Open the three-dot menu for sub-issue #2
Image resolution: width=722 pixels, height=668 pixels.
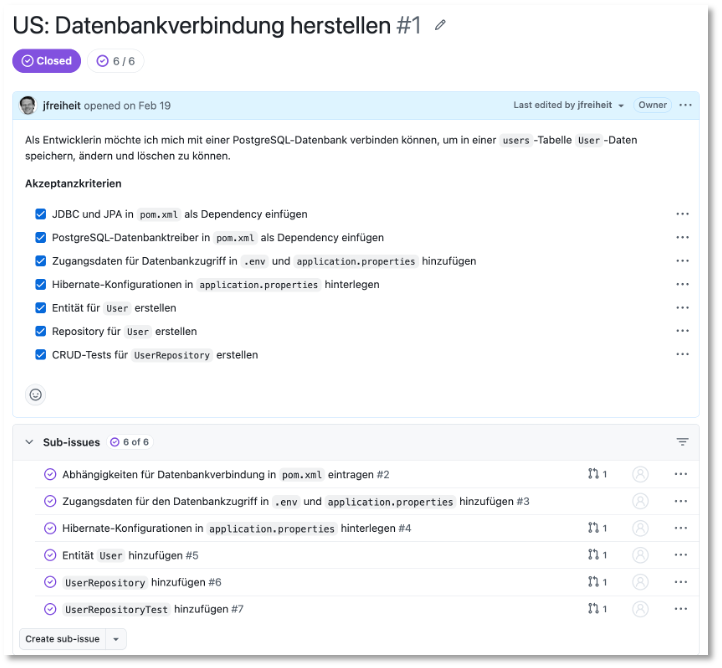point(681,474)
